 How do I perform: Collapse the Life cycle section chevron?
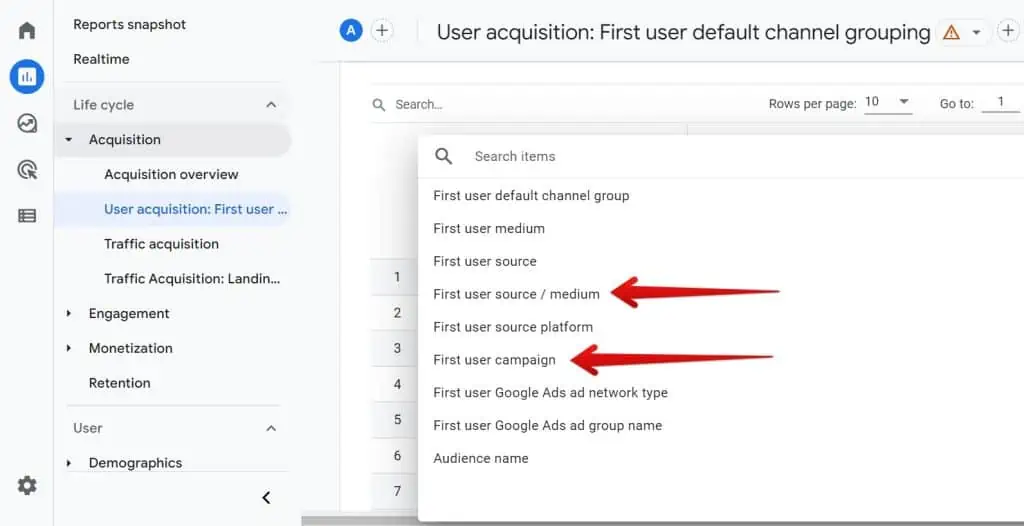coord(272,105)
